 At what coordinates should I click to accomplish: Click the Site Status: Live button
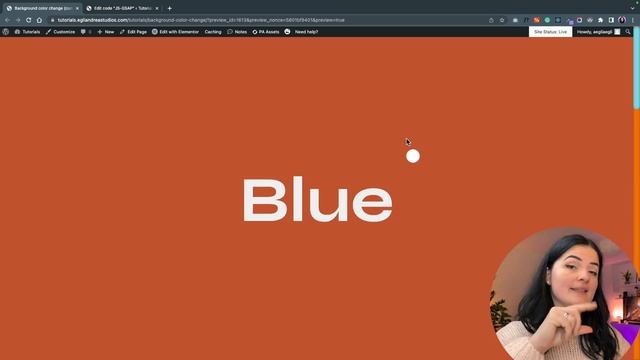(x=550, y=32)
